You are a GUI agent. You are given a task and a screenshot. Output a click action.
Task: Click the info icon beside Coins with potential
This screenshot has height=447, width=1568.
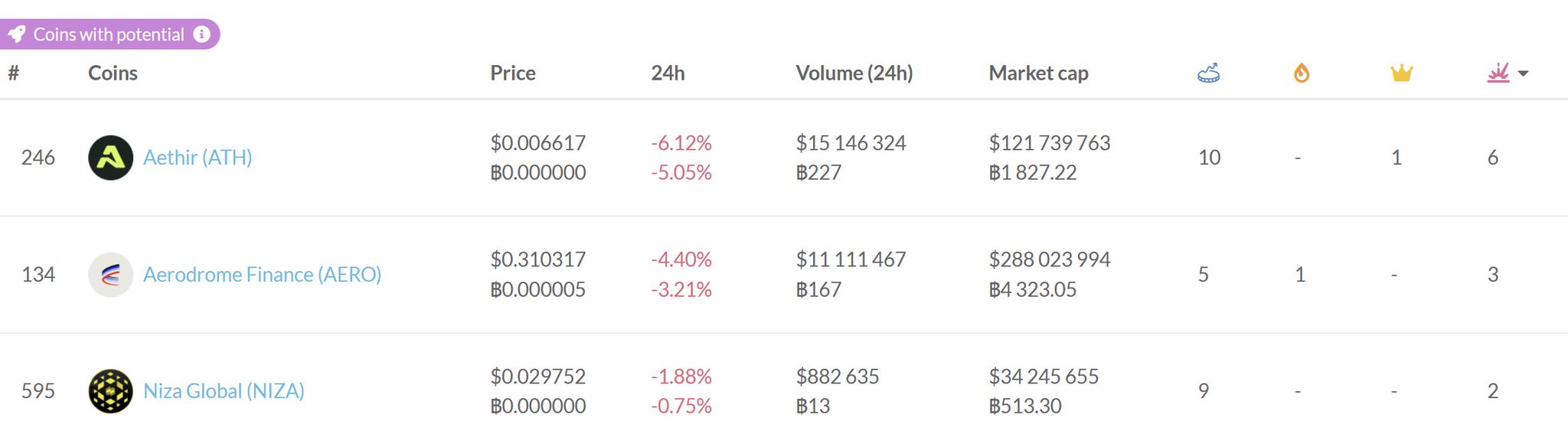(201, 34)
